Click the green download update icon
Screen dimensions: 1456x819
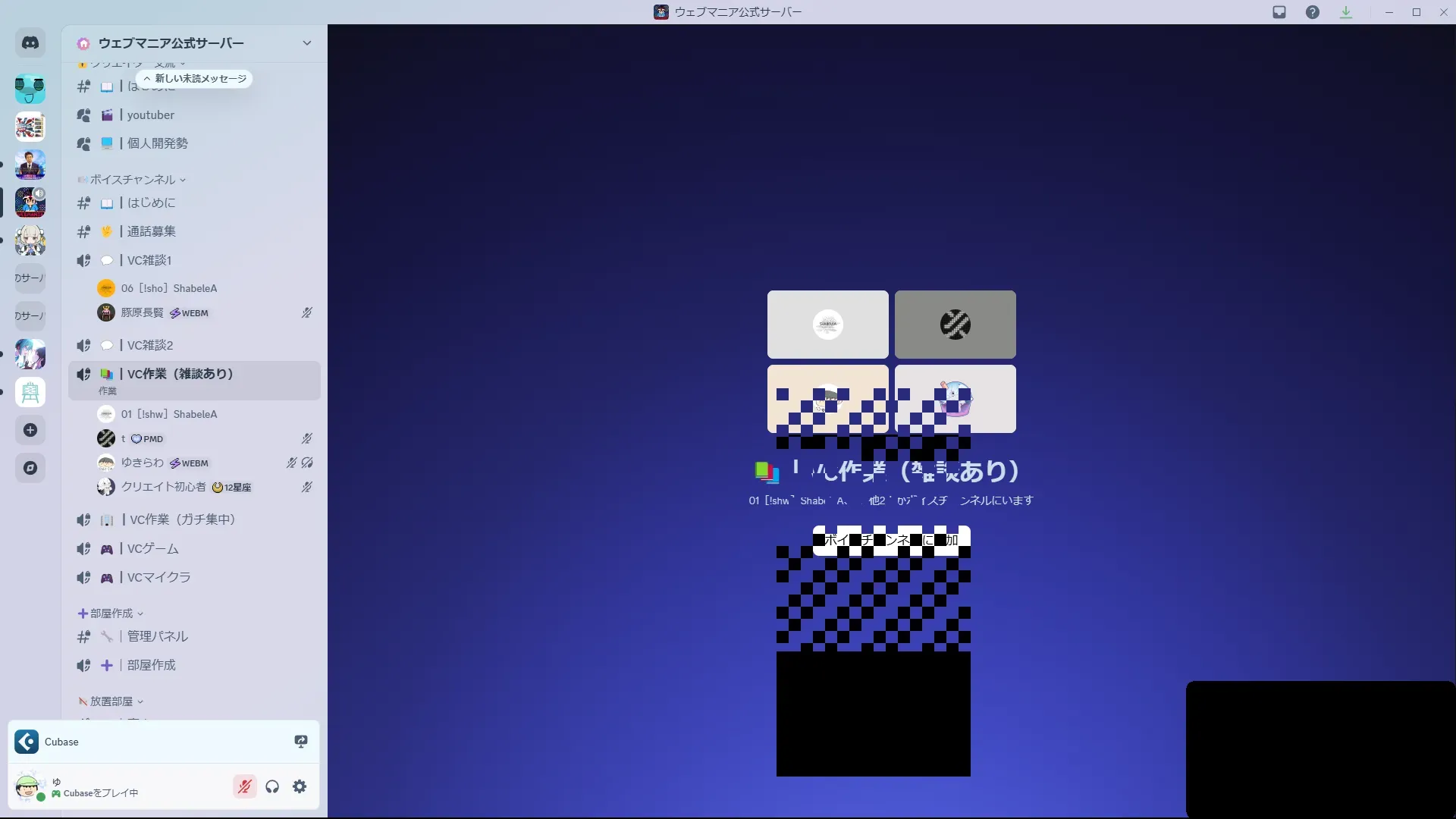1346,12
